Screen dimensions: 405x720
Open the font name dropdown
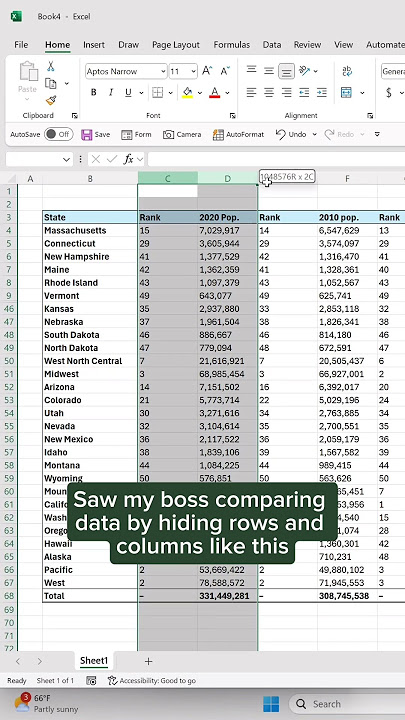[163, 71]
